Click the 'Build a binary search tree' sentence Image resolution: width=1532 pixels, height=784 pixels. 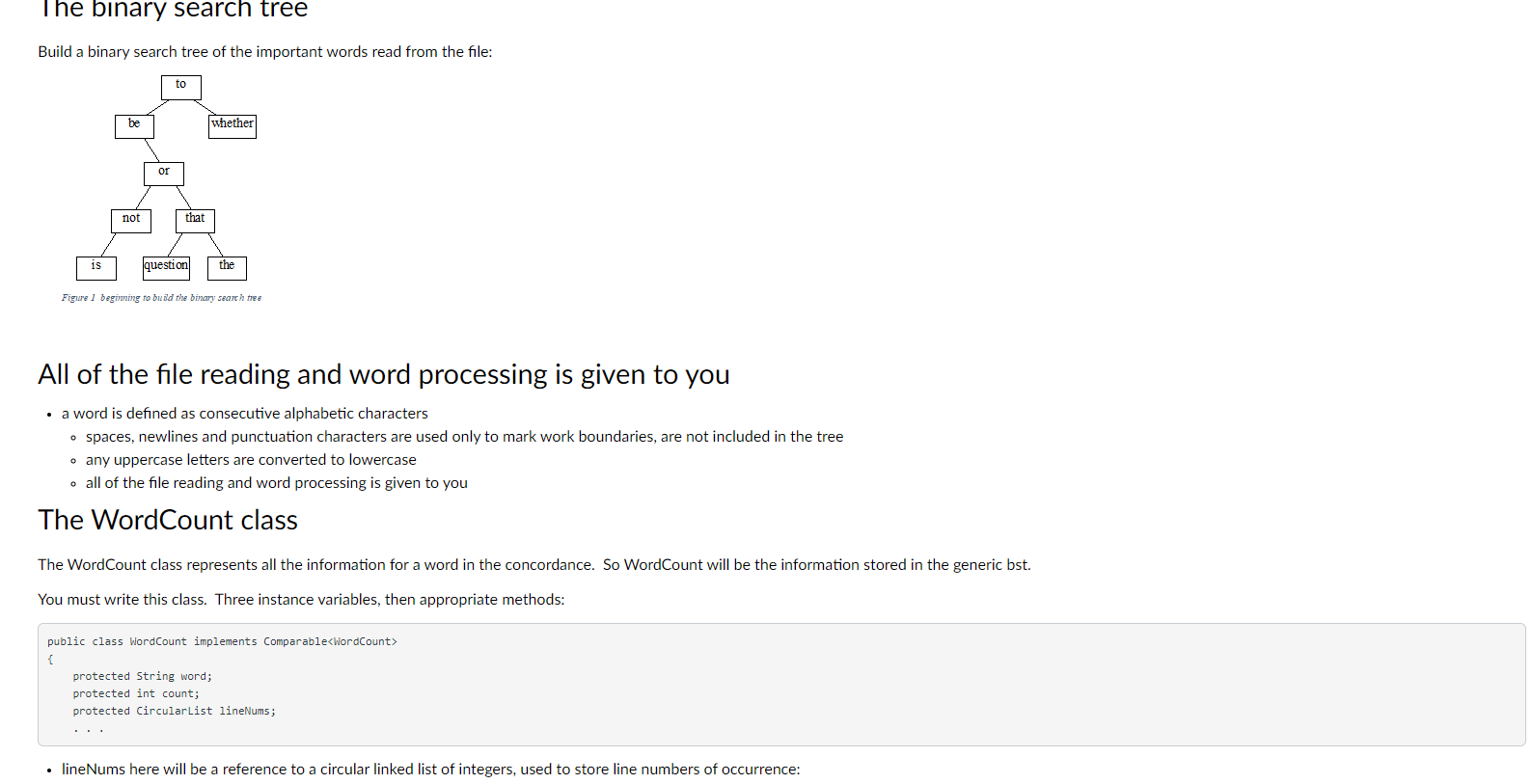265,52
